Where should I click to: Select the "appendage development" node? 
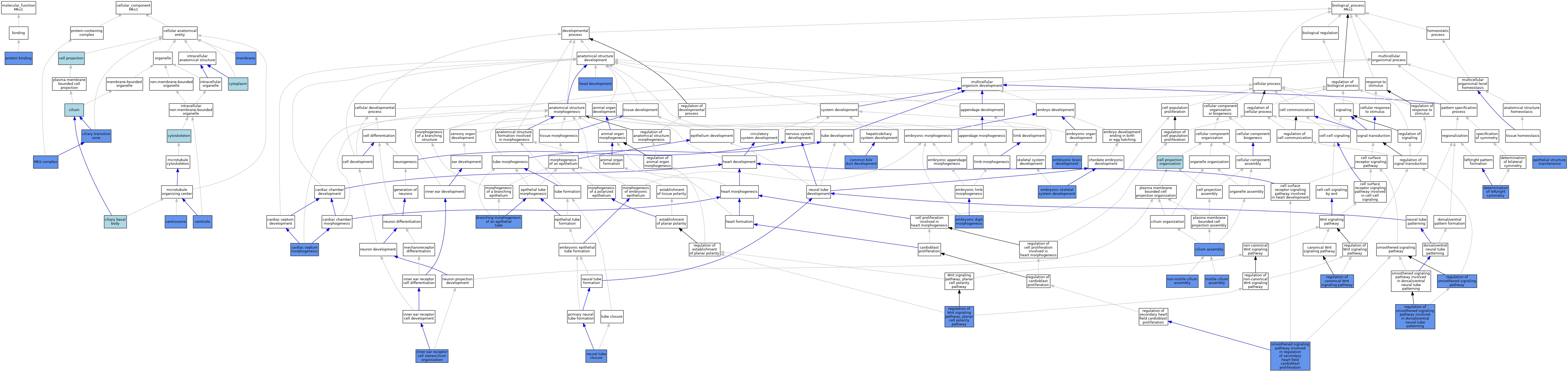(x=982, y=110)
